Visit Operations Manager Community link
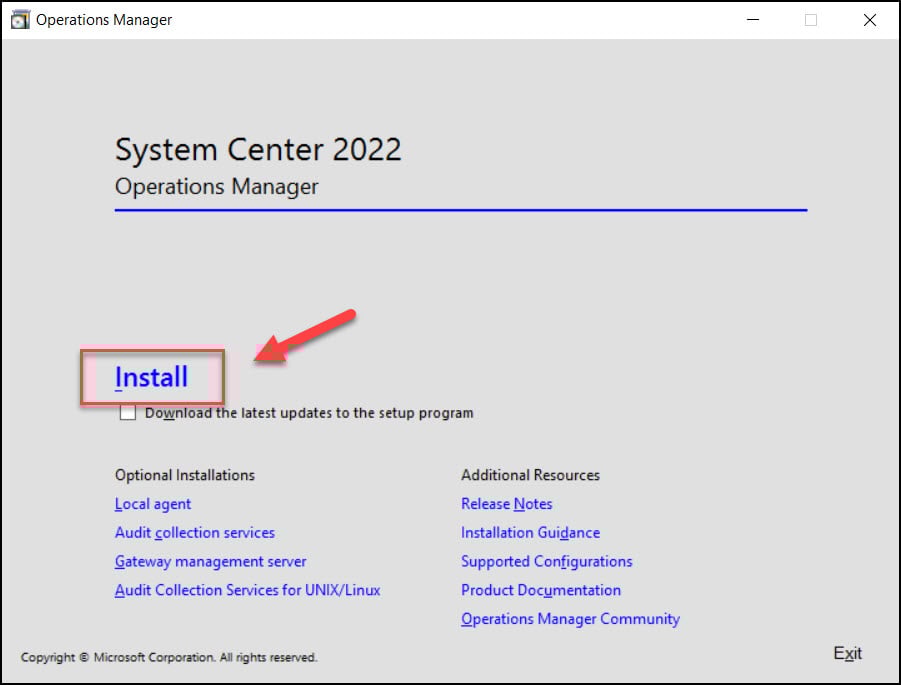Viewport: 901px width, 685px height. 571,619
